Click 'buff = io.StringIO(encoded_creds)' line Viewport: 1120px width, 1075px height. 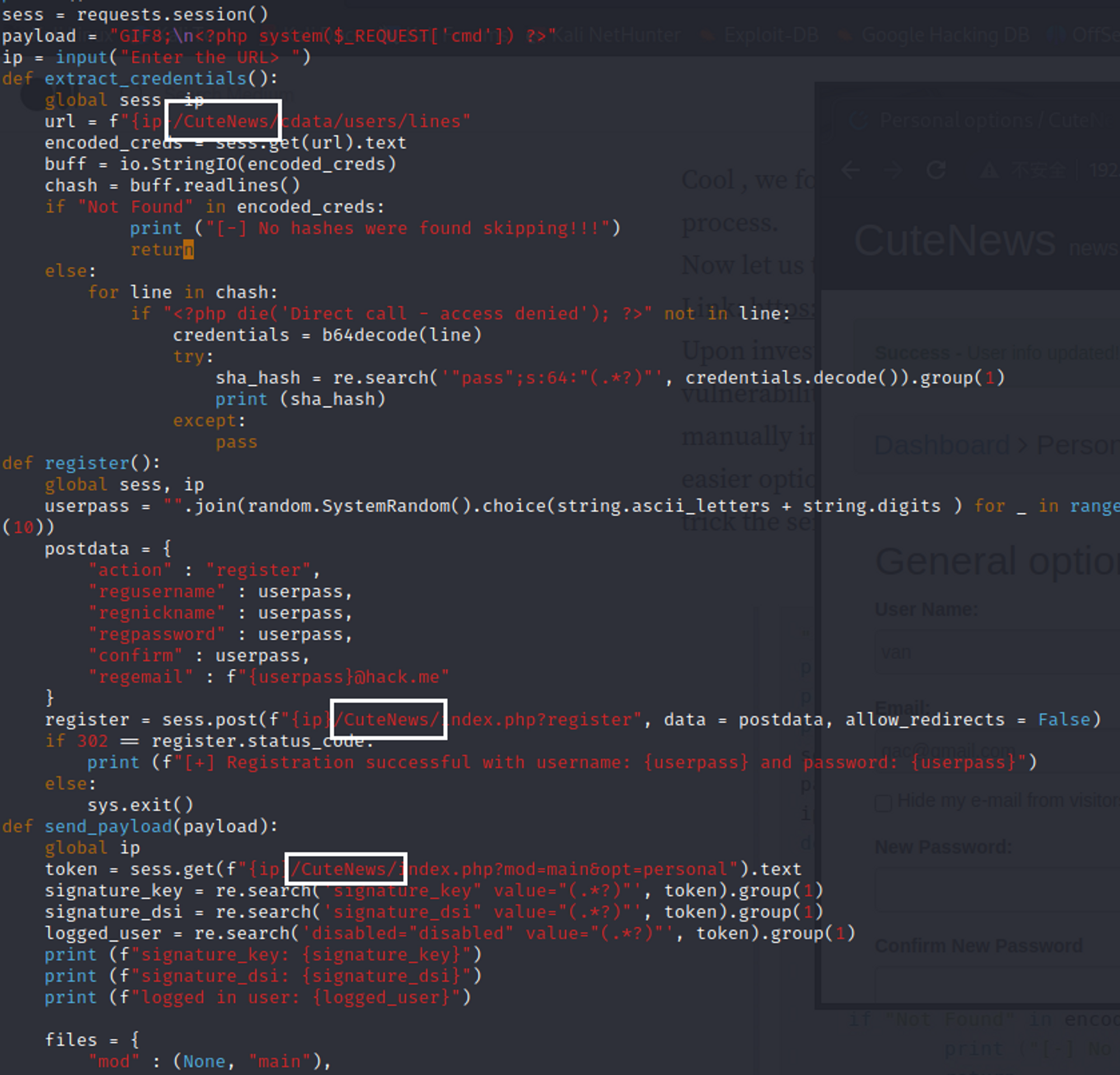pos(221,164)
